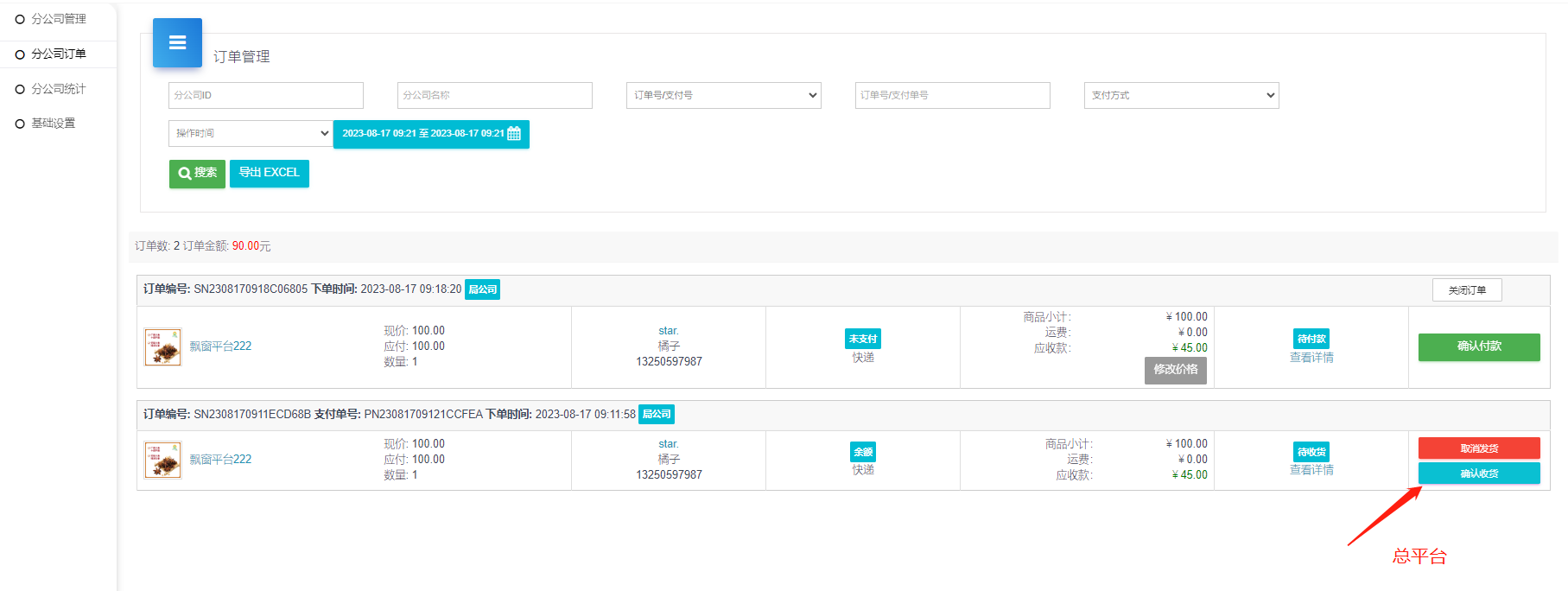Click the calendar icon in date range
Viewport: 1568px width, 591px height.
point(514,134)
